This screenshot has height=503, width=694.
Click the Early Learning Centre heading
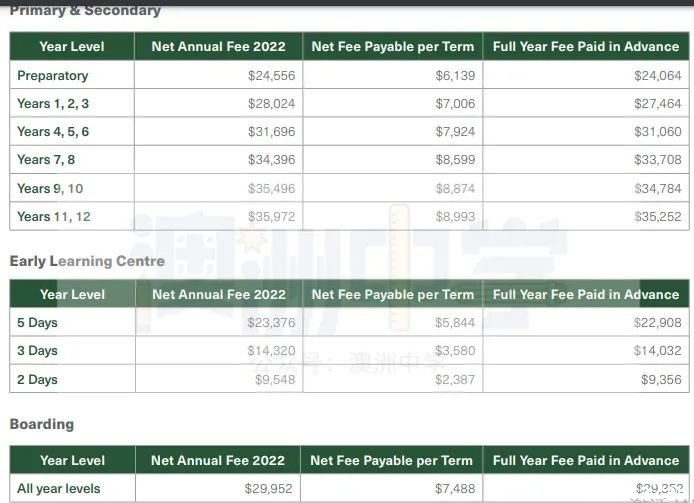coord(87,261)
